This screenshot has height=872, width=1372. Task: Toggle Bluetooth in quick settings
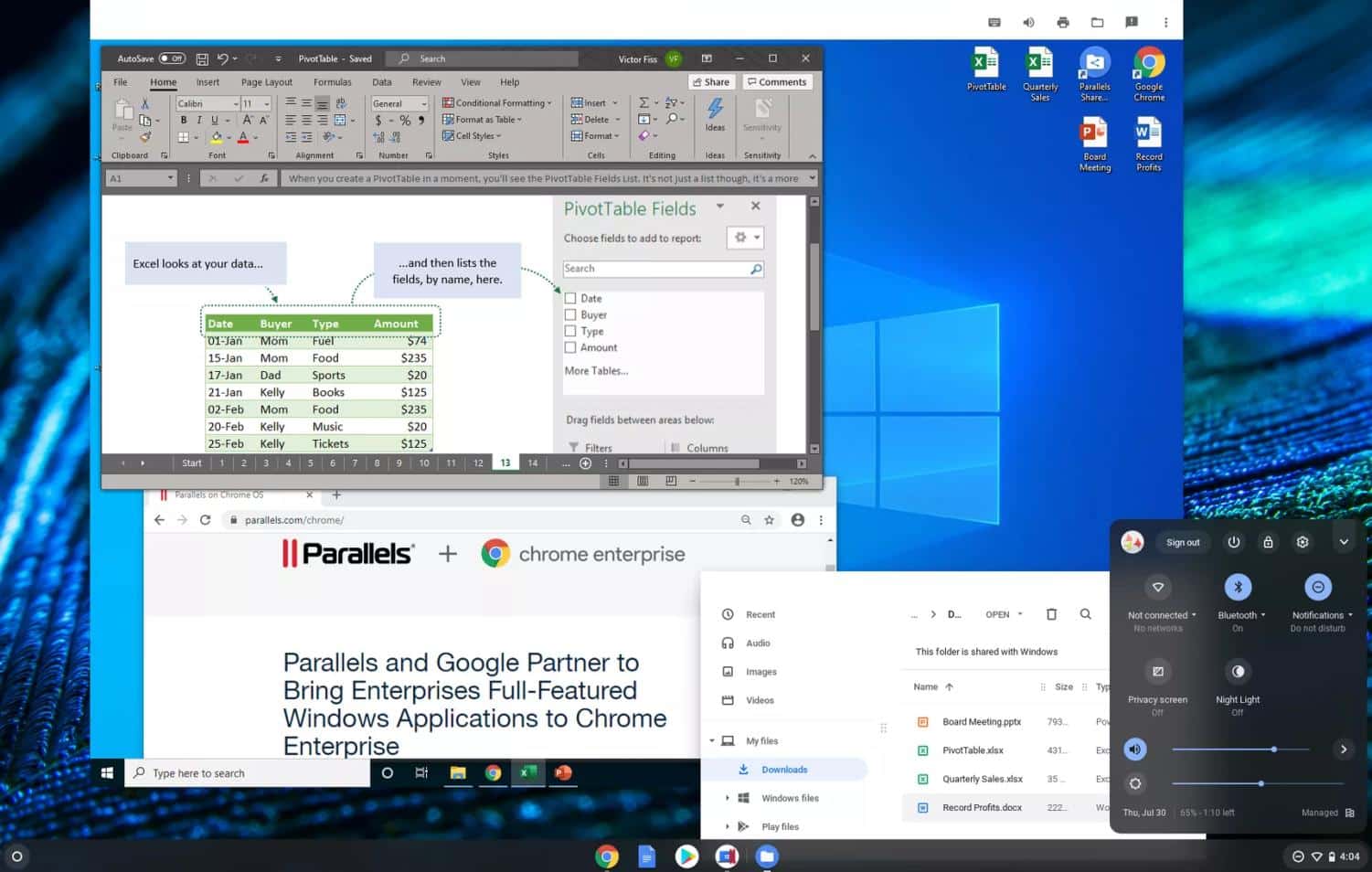tap(1238, 587)
